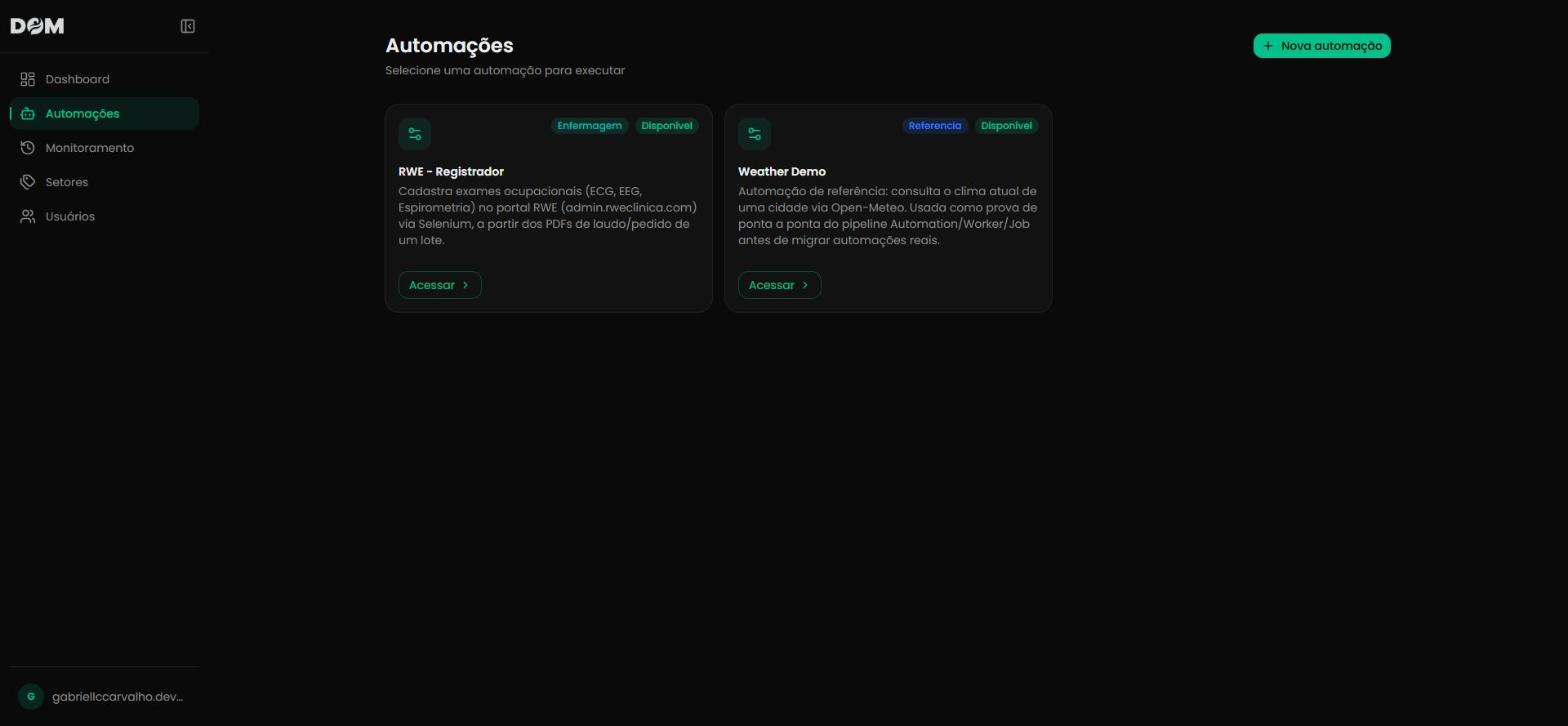
Task: Click the user avatar G icon
Action: (31, 697)
